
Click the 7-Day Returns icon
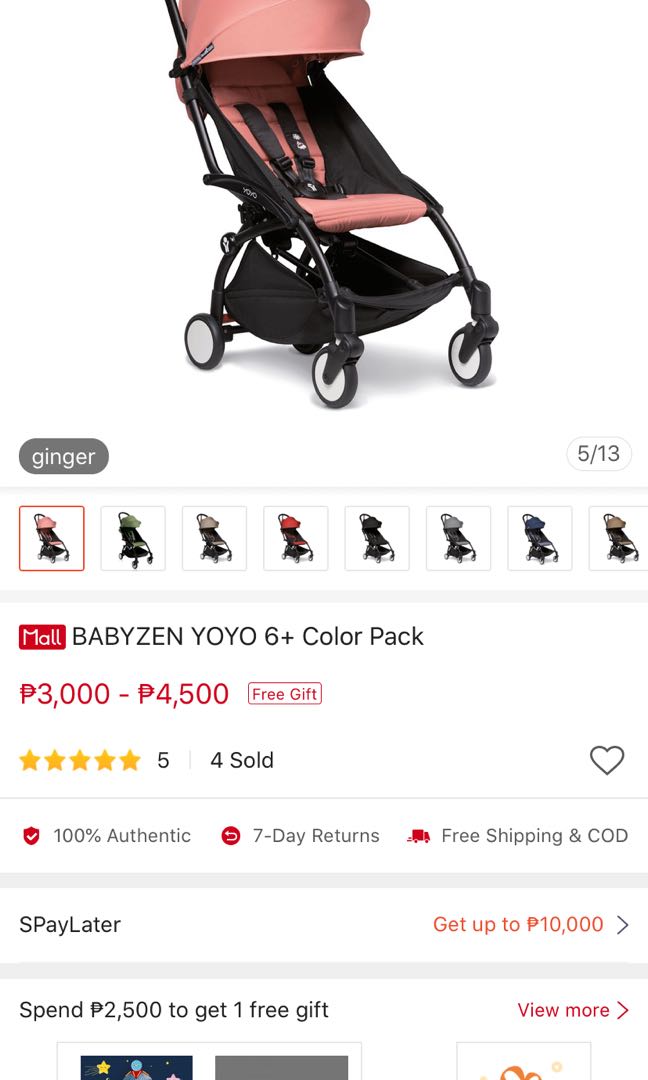231,835
